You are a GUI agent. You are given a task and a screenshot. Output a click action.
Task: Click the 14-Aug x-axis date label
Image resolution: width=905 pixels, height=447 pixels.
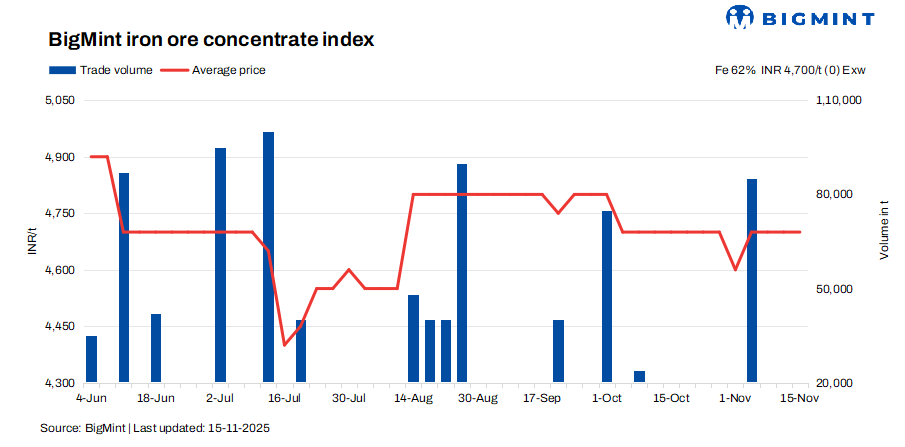pos(414,398)
